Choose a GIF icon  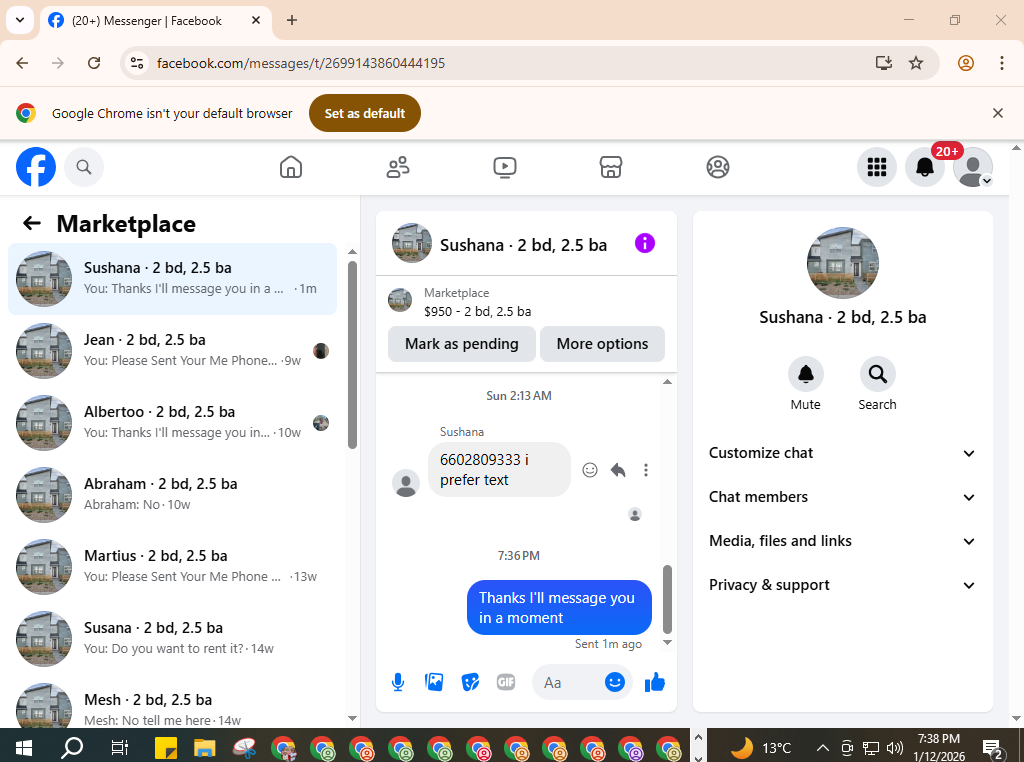click(506, 682)
